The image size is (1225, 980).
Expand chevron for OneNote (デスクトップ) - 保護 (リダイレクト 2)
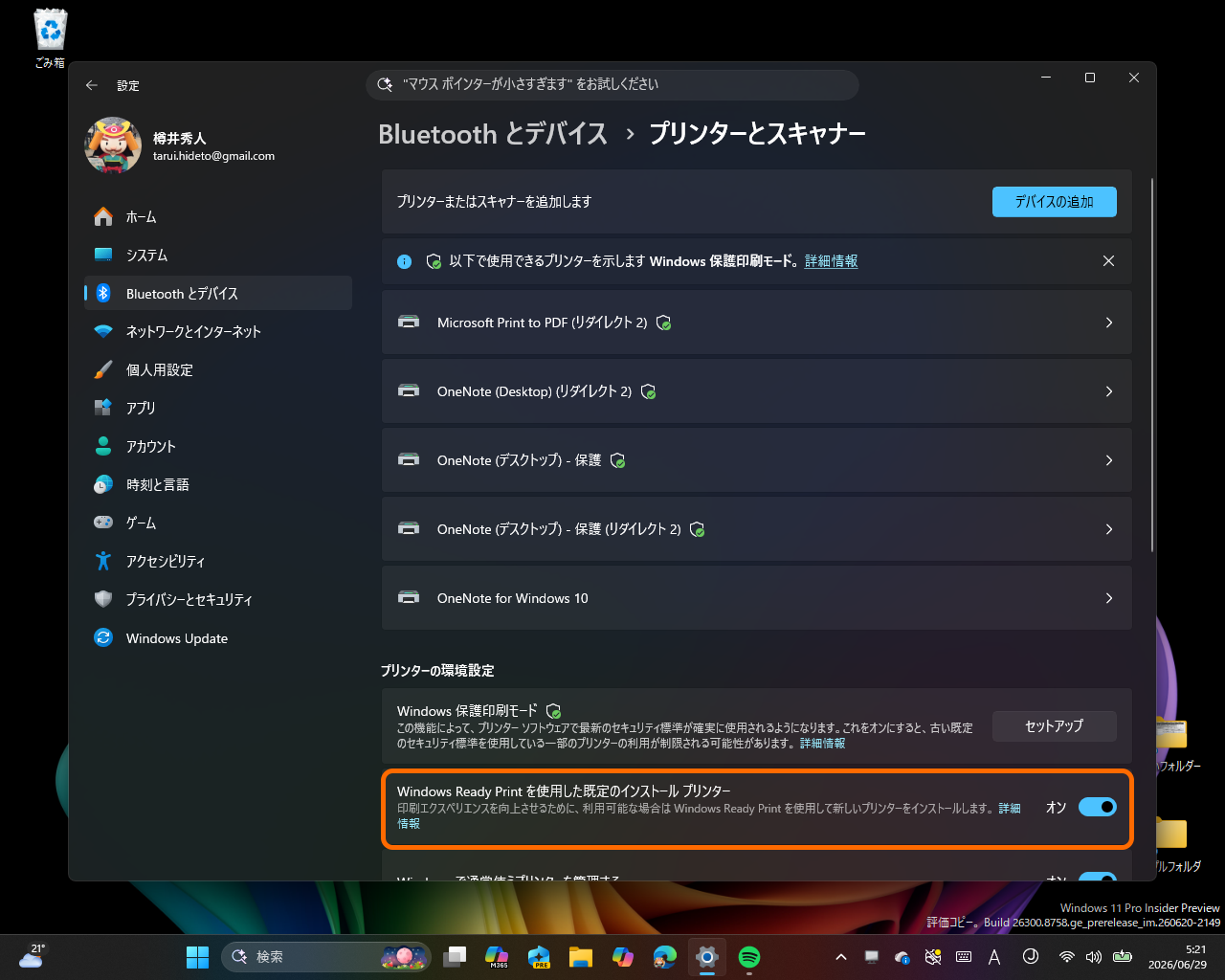(x=1109, y=529)
